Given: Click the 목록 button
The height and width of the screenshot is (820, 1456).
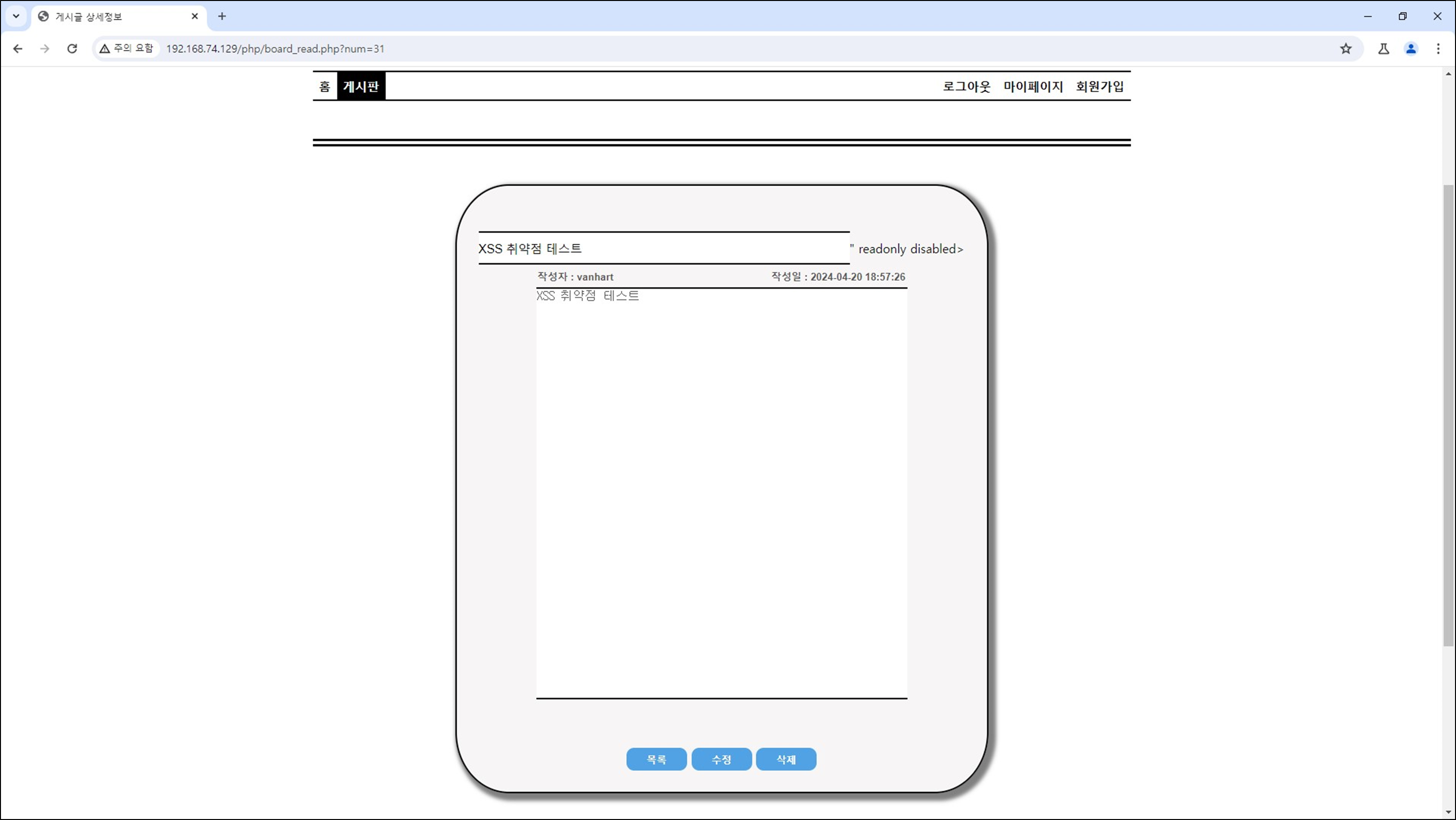Looking at the screenshot, I should click(656, 759).
